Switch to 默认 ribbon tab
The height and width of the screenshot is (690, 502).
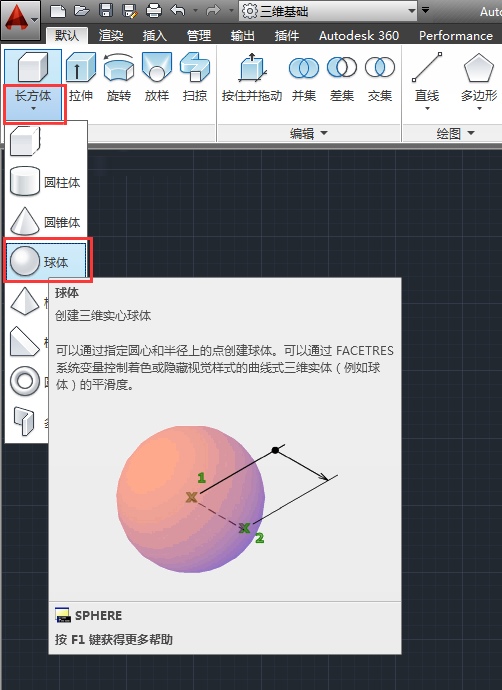point(67,36)
